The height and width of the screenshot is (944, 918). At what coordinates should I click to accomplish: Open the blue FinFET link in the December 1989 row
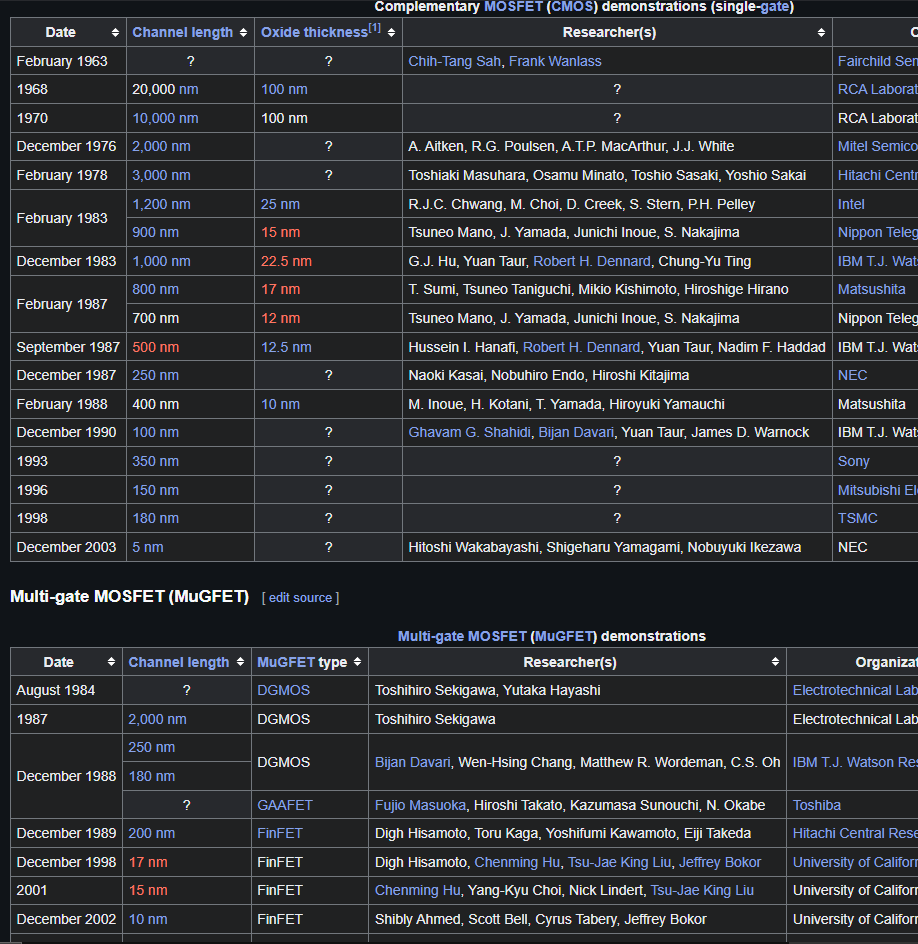coord(279,833)
